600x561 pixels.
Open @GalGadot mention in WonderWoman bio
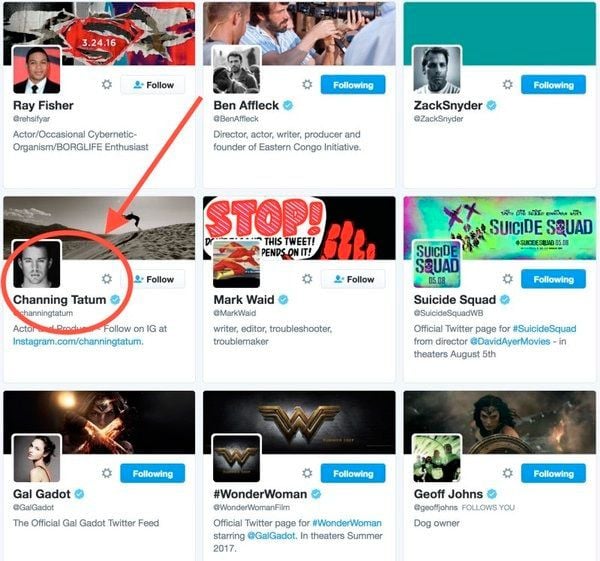coord(271,536)
